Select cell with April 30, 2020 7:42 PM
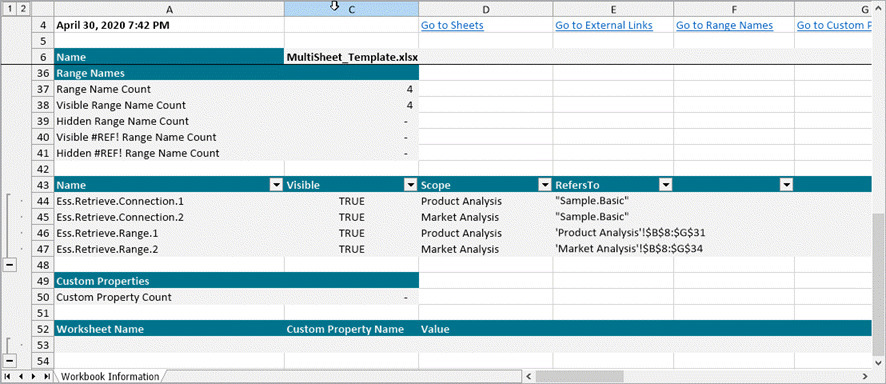Image resolution: width=886 pixels, height=384 pixels. click(170, 25)
